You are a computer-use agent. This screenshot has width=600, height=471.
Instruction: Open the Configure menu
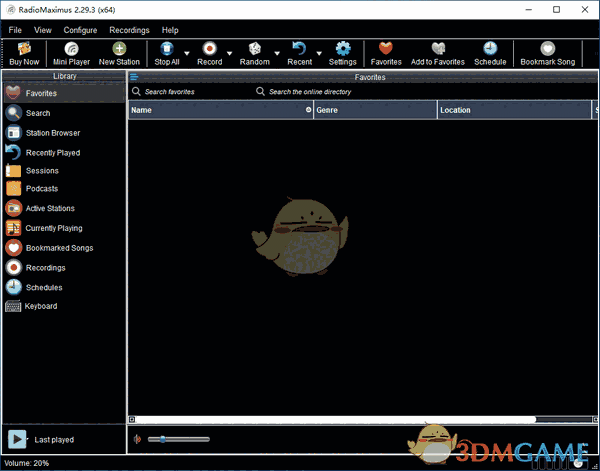point(80,30)
